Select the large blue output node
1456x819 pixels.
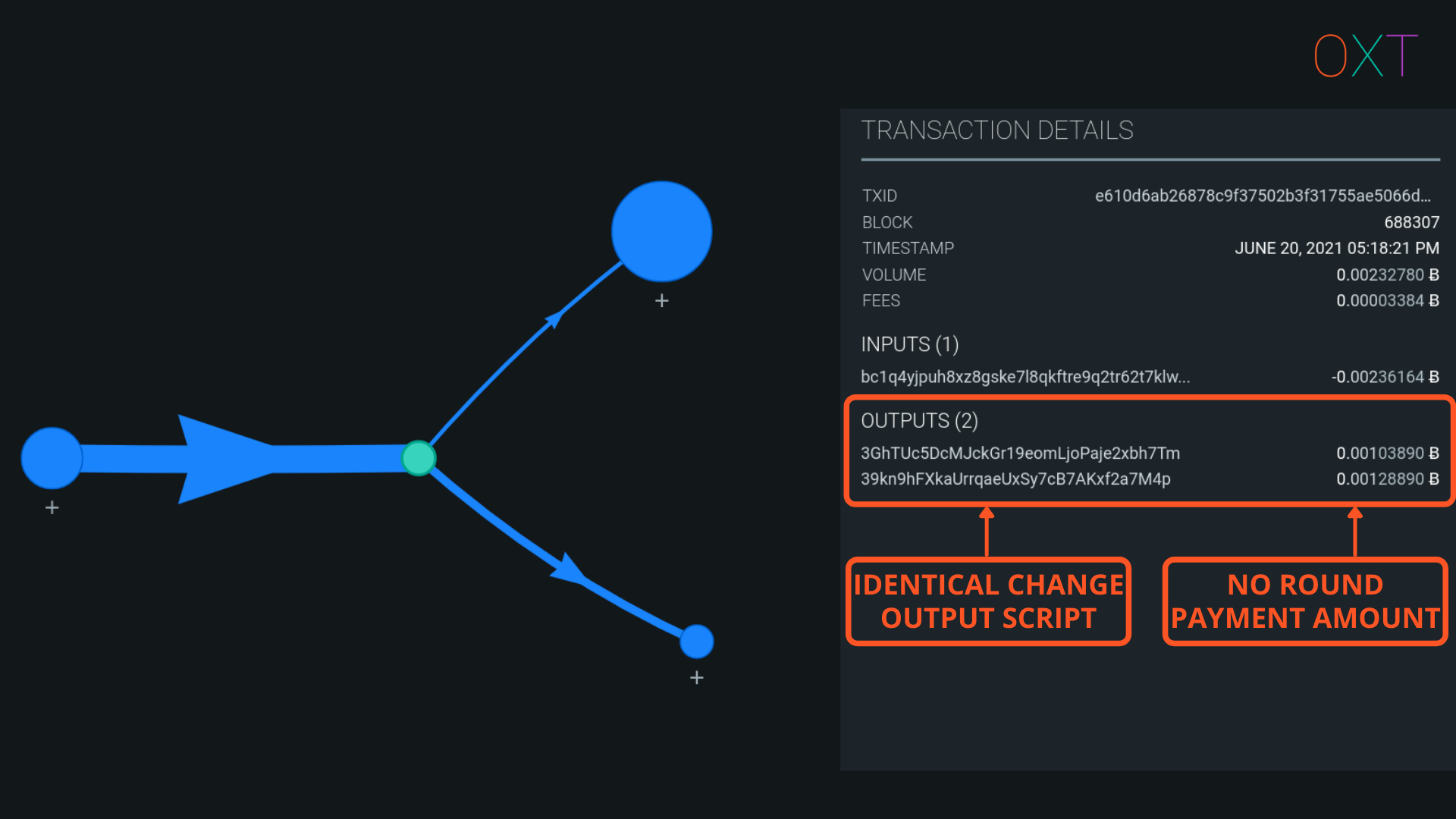point(662,231)
